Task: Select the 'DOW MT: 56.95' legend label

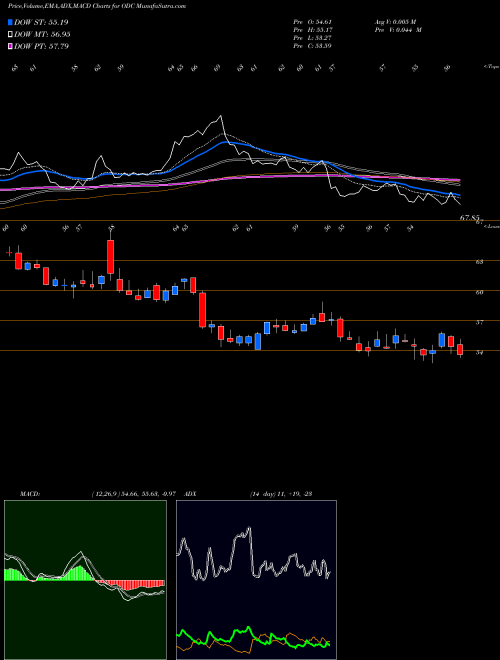Action: click(x=42, y=35)
